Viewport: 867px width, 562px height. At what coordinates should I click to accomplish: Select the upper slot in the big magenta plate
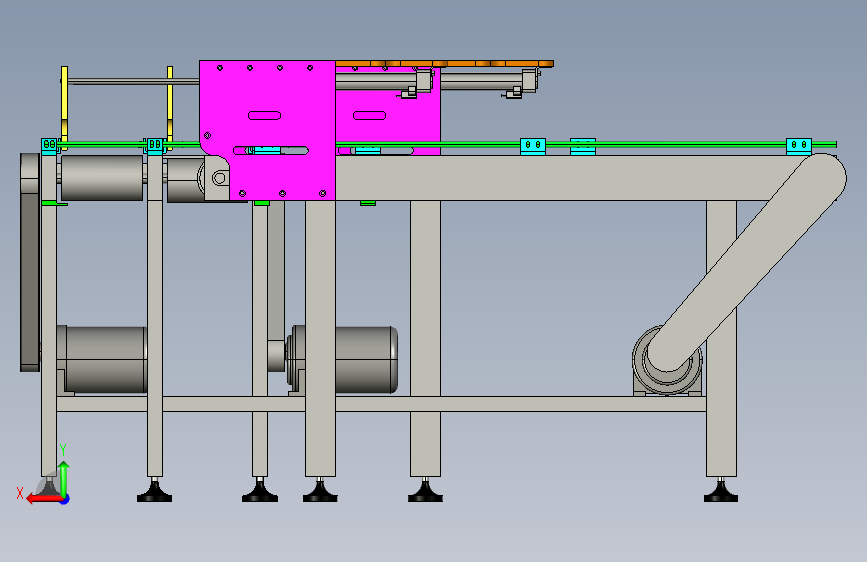[x=264, y=116]
